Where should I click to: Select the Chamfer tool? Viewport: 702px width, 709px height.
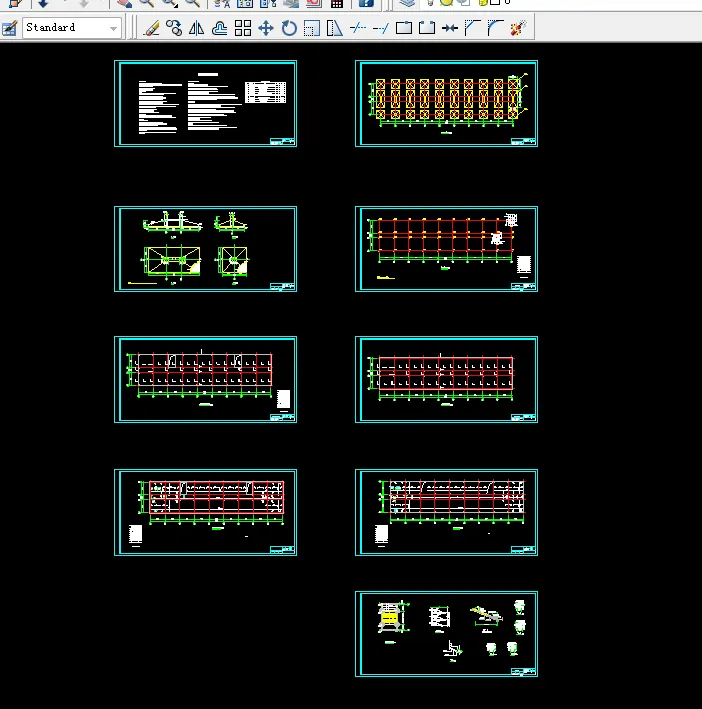coord(472,28)
